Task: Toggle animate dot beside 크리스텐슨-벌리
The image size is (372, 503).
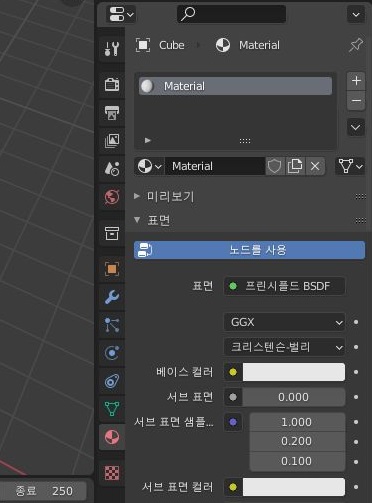Action: (x=356, y=347)
